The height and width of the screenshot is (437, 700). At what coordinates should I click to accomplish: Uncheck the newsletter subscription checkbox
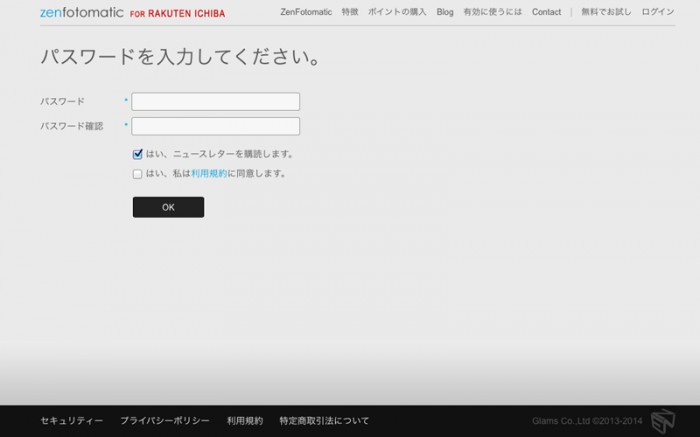coord(138,154)
